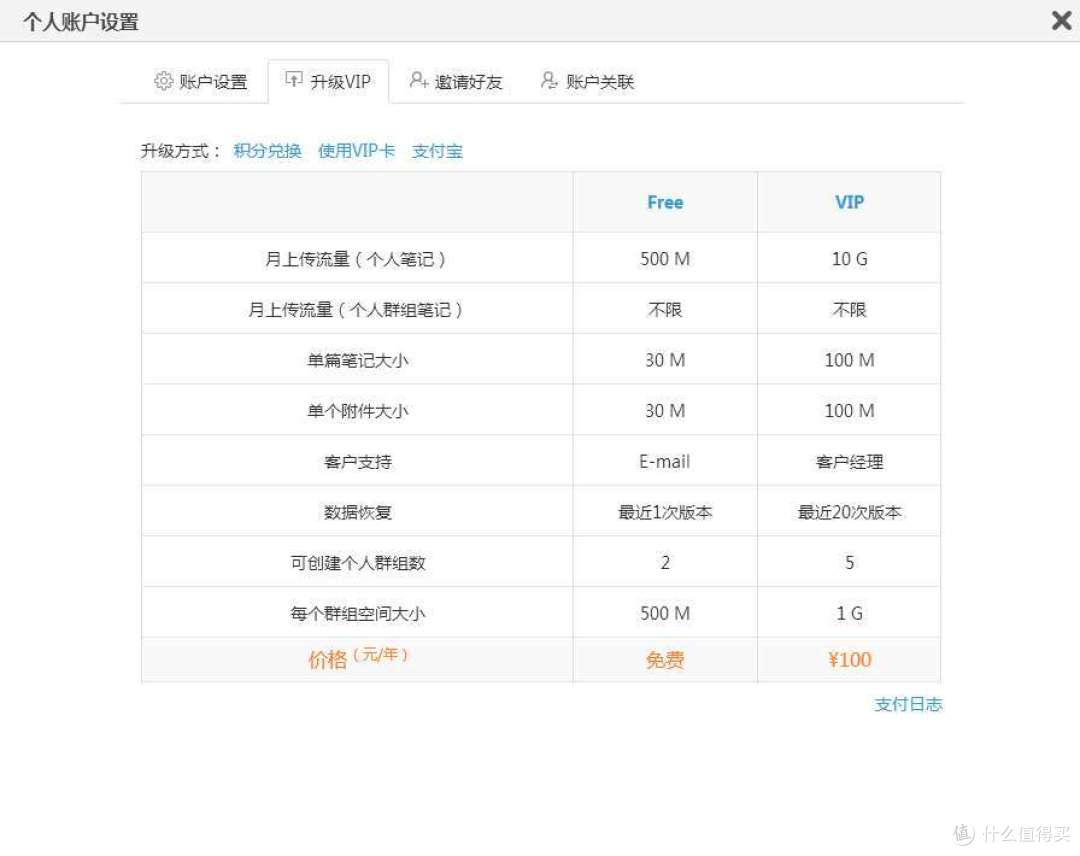Select the 账户关联 tab

click(x=588, y=82)
